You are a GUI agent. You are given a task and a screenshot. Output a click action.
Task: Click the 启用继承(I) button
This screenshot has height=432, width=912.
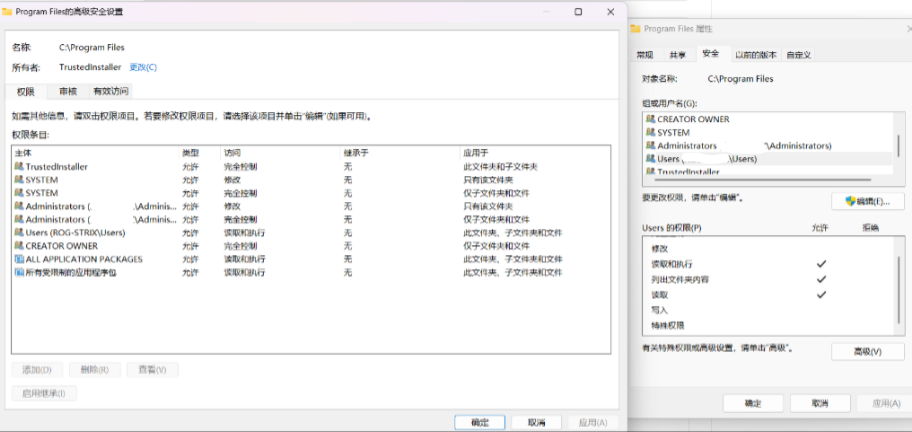click(x=44, y=394)
